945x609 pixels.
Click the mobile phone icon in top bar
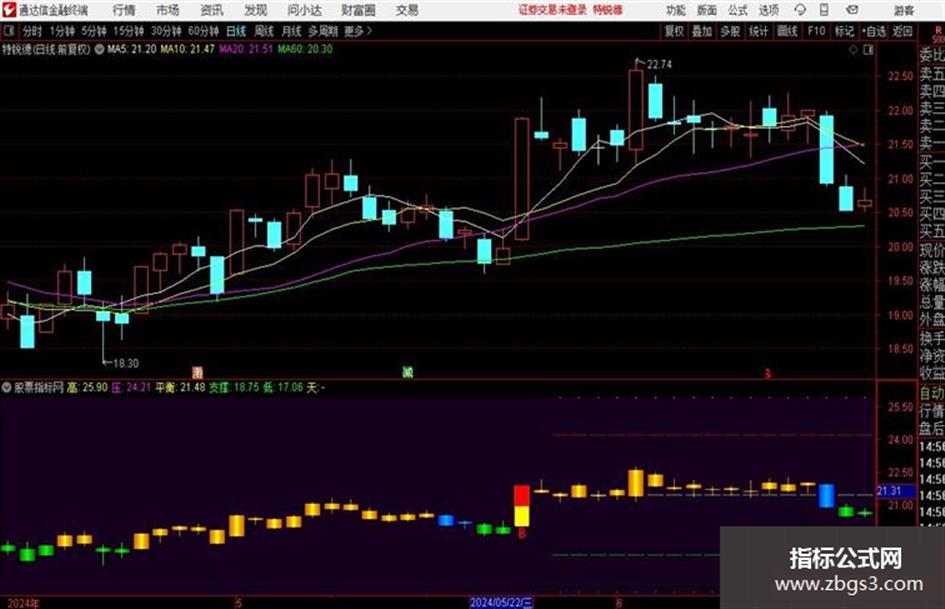(x=824, y=10)
